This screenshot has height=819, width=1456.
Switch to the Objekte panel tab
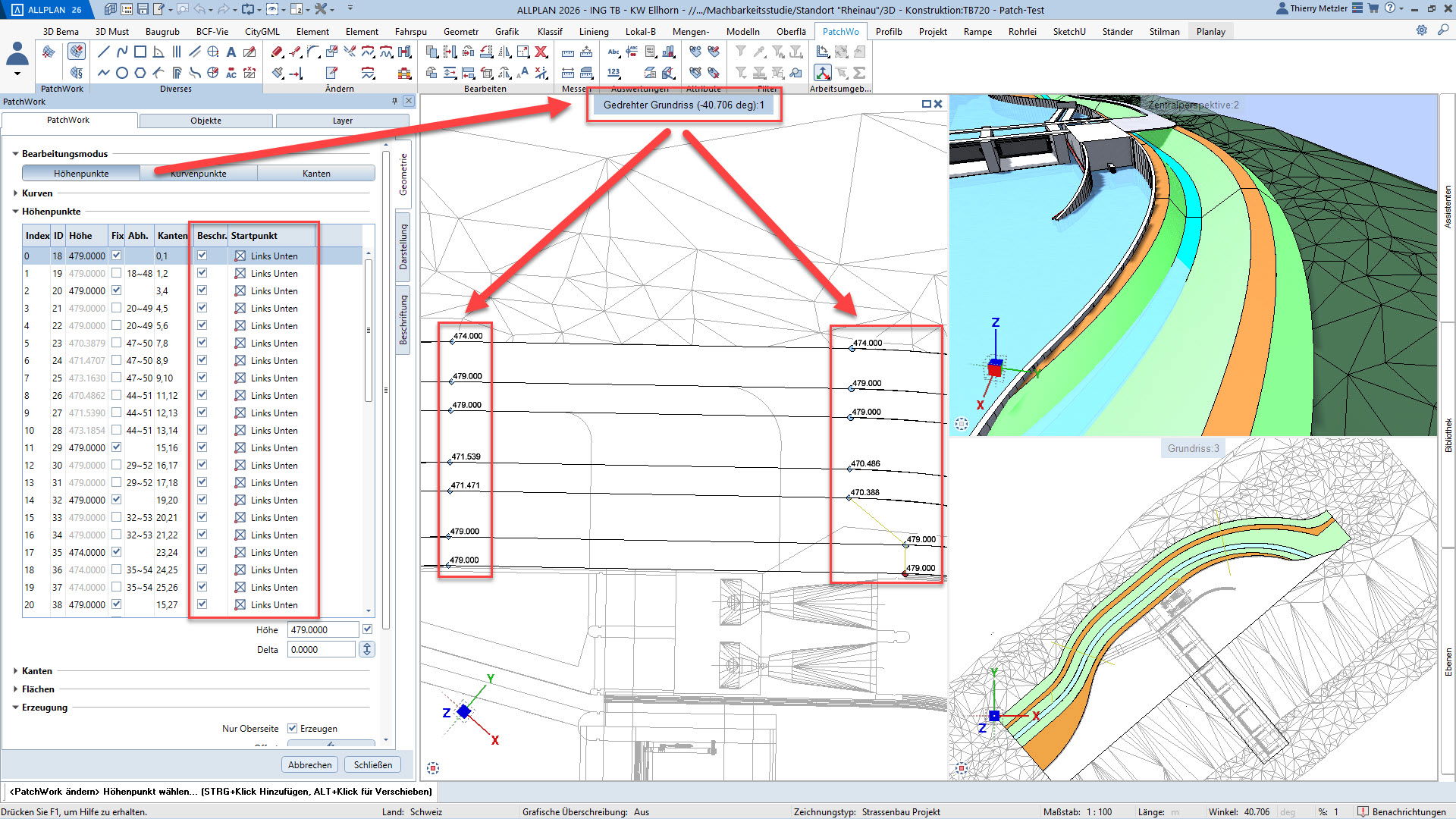click(x=206, y=121)
